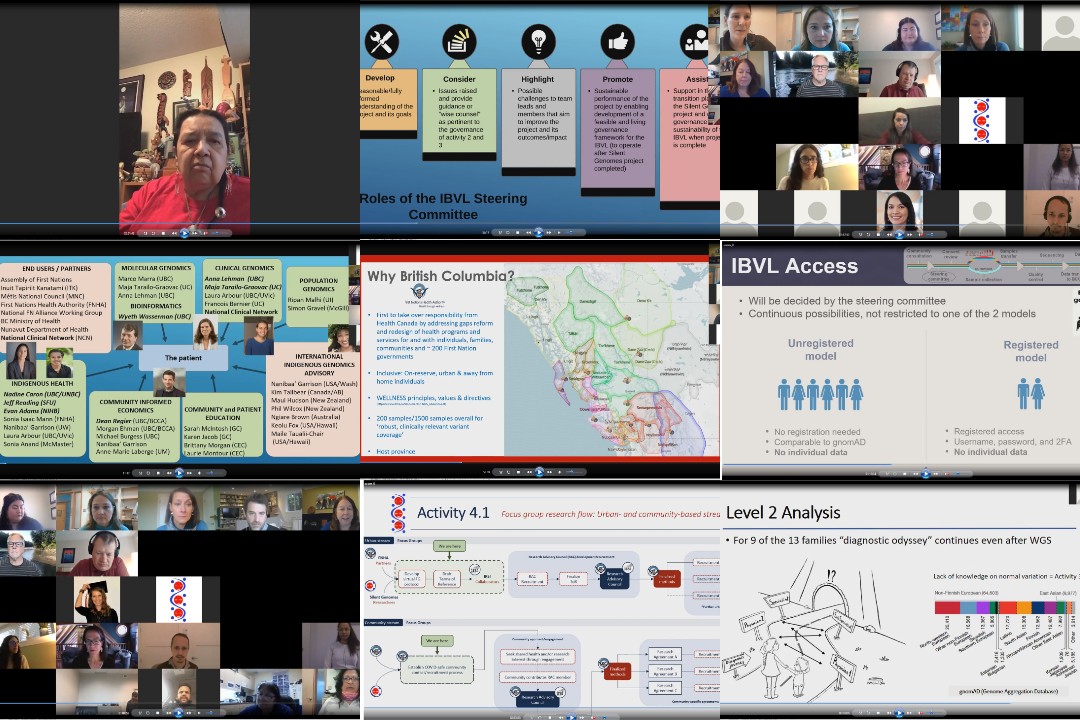Click the five-person Unregistered model icon
The height and width of the screenshot is (720, 1080).
click(820, 394)
